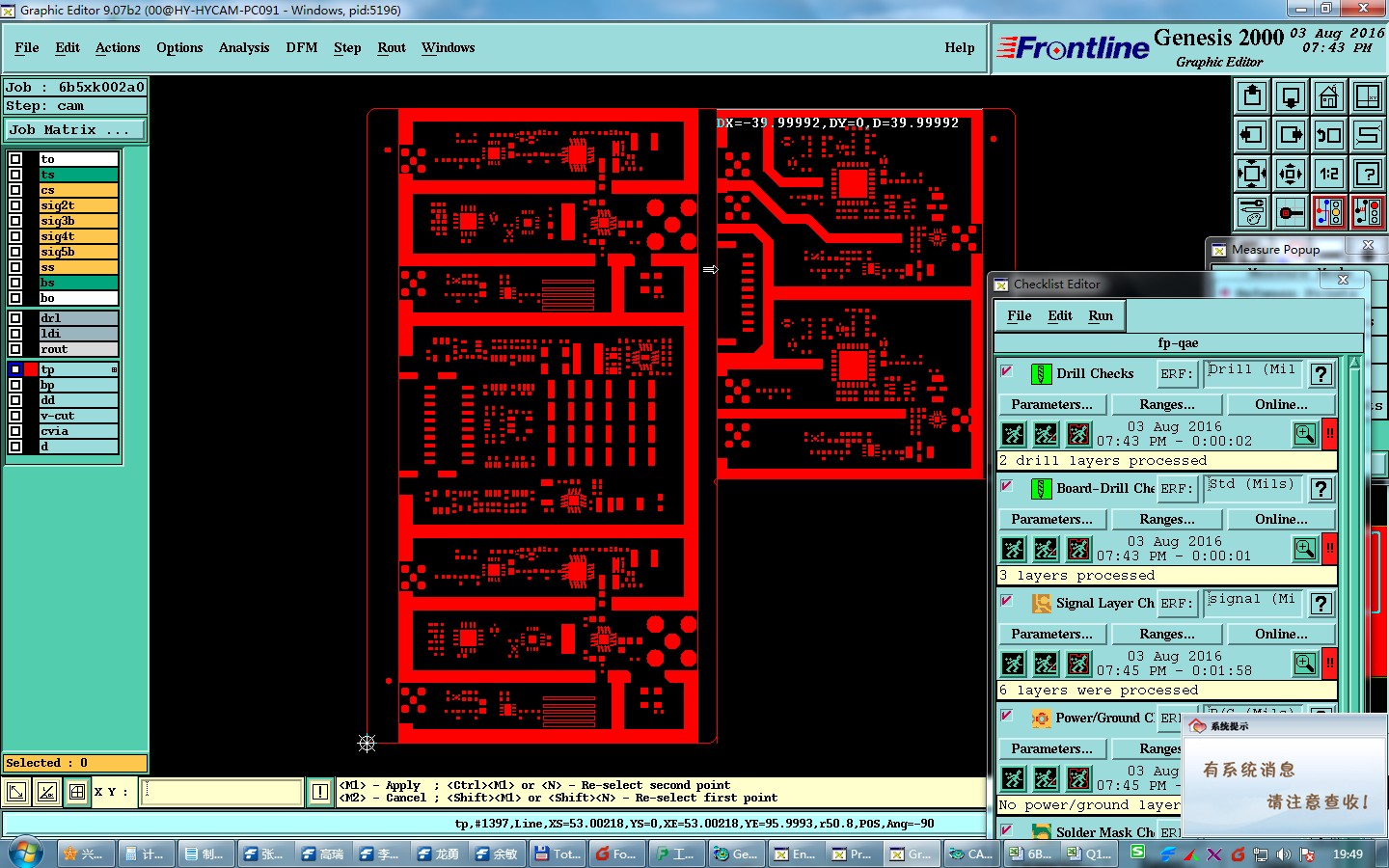The image size is (1389, 868).
Task: Click the red color swatch of tp layer
Action: [x=31, y=369]
